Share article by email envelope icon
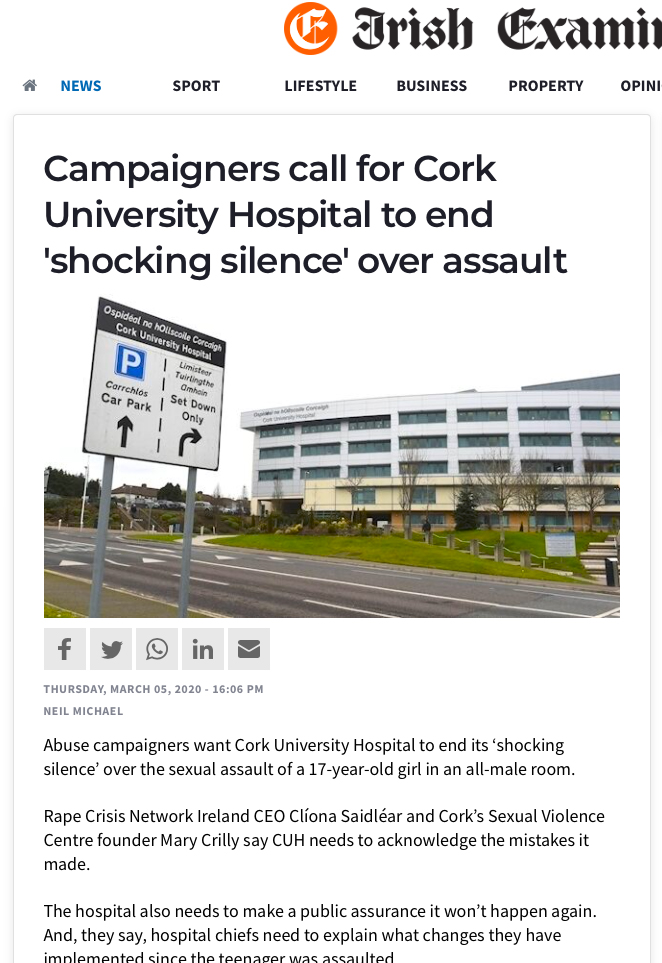This screenshot has height=963, width=662. [x=249, y=649]
